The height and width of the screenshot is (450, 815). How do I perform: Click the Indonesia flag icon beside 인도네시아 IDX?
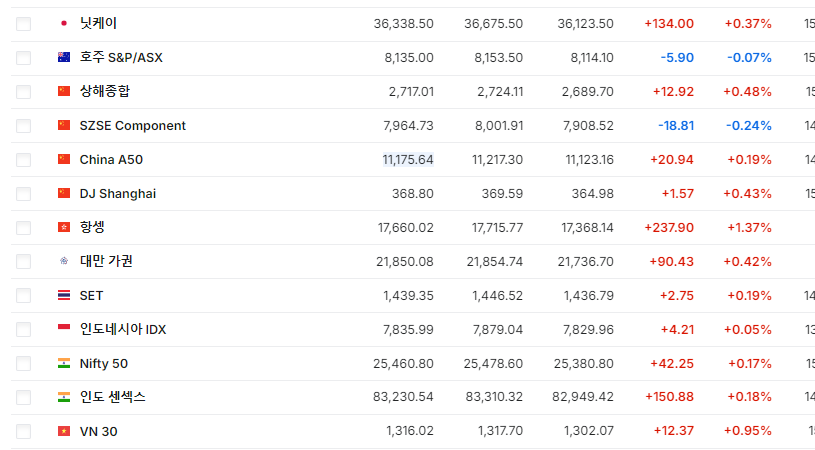pos(64,329)
